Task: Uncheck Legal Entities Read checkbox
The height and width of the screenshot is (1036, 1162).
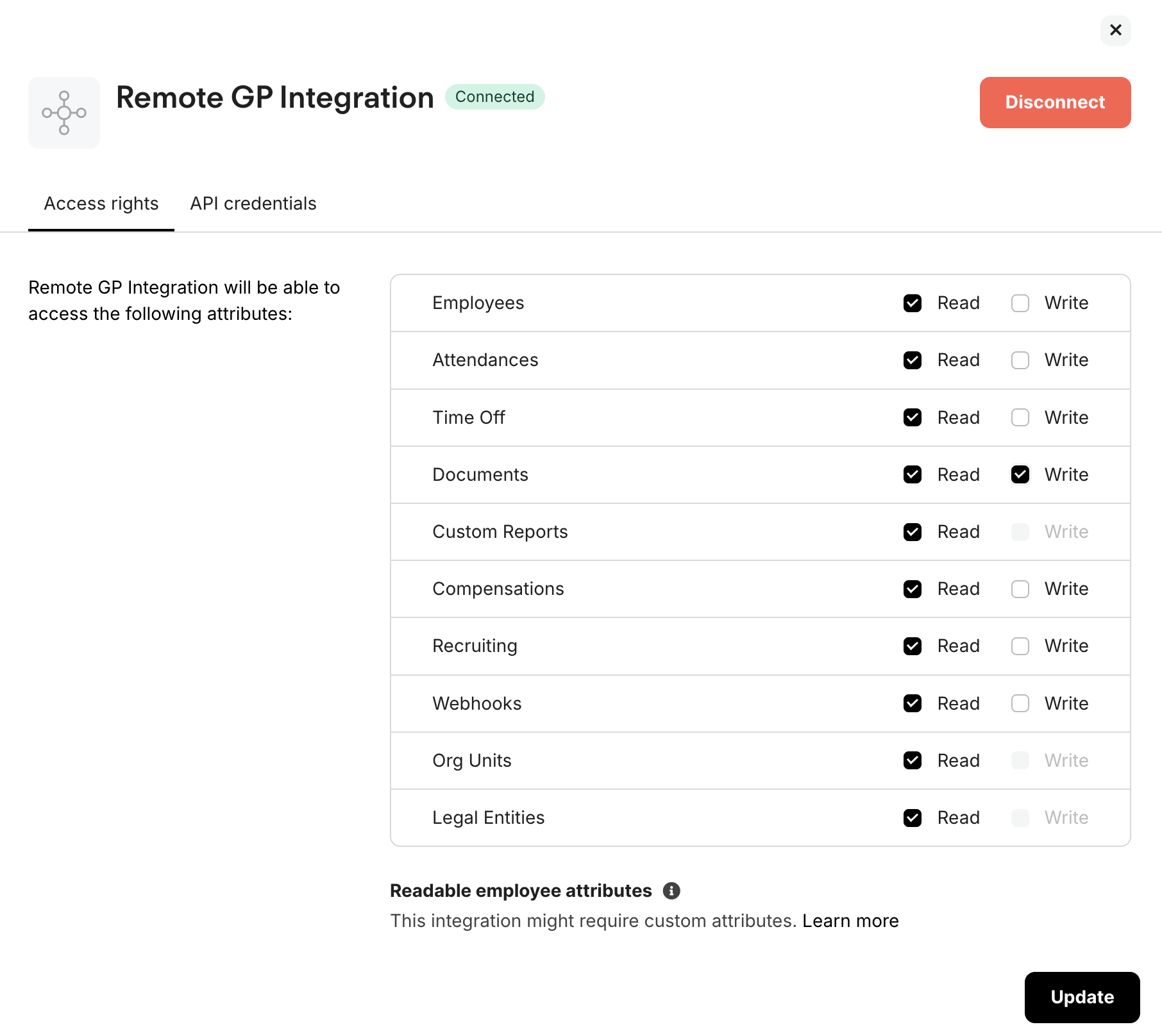Action: [x=913, y=818]
